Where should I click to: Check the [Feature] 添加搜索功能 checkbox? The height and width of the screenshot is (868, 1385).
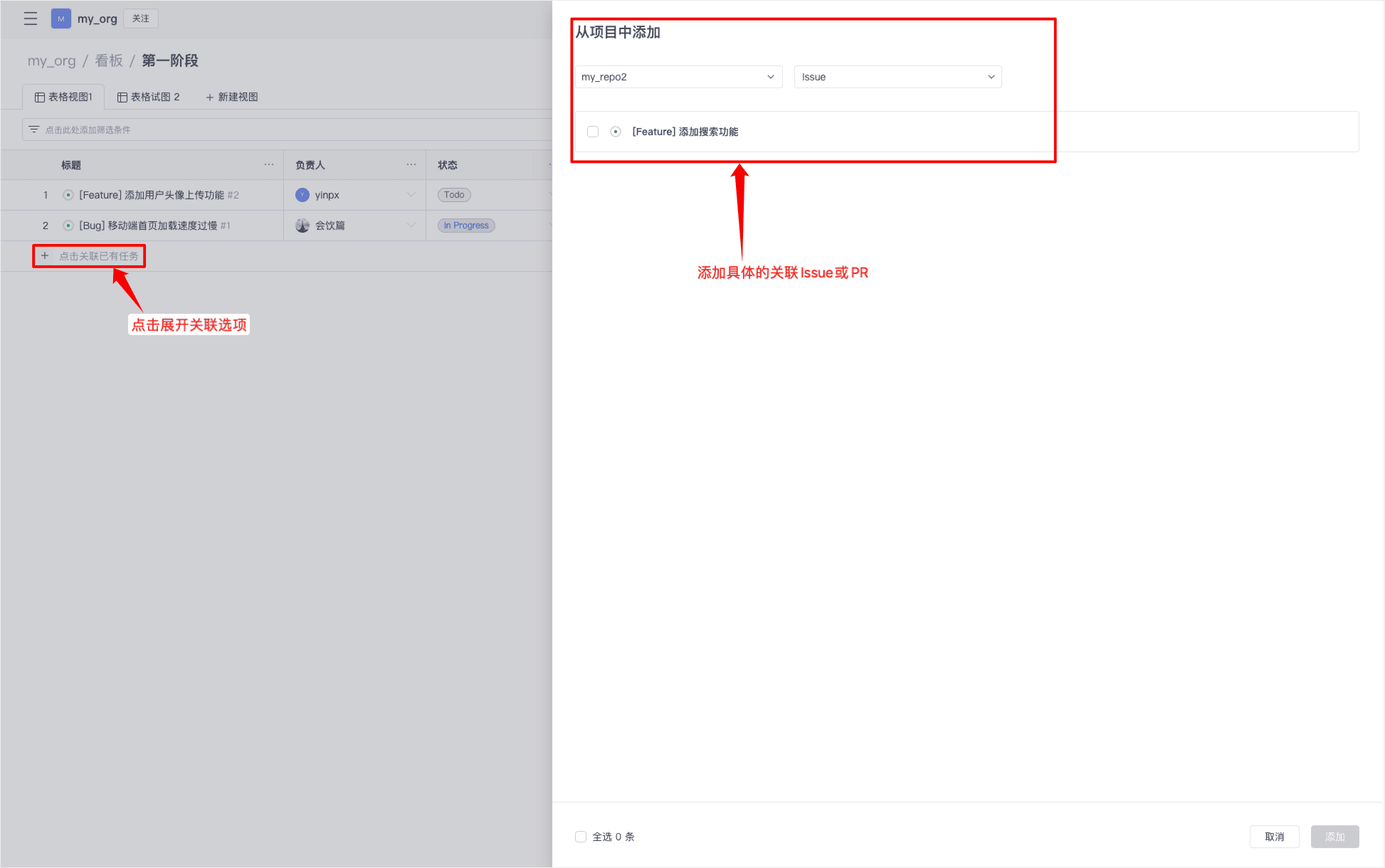pyautogui.click(x=593, y=132)
